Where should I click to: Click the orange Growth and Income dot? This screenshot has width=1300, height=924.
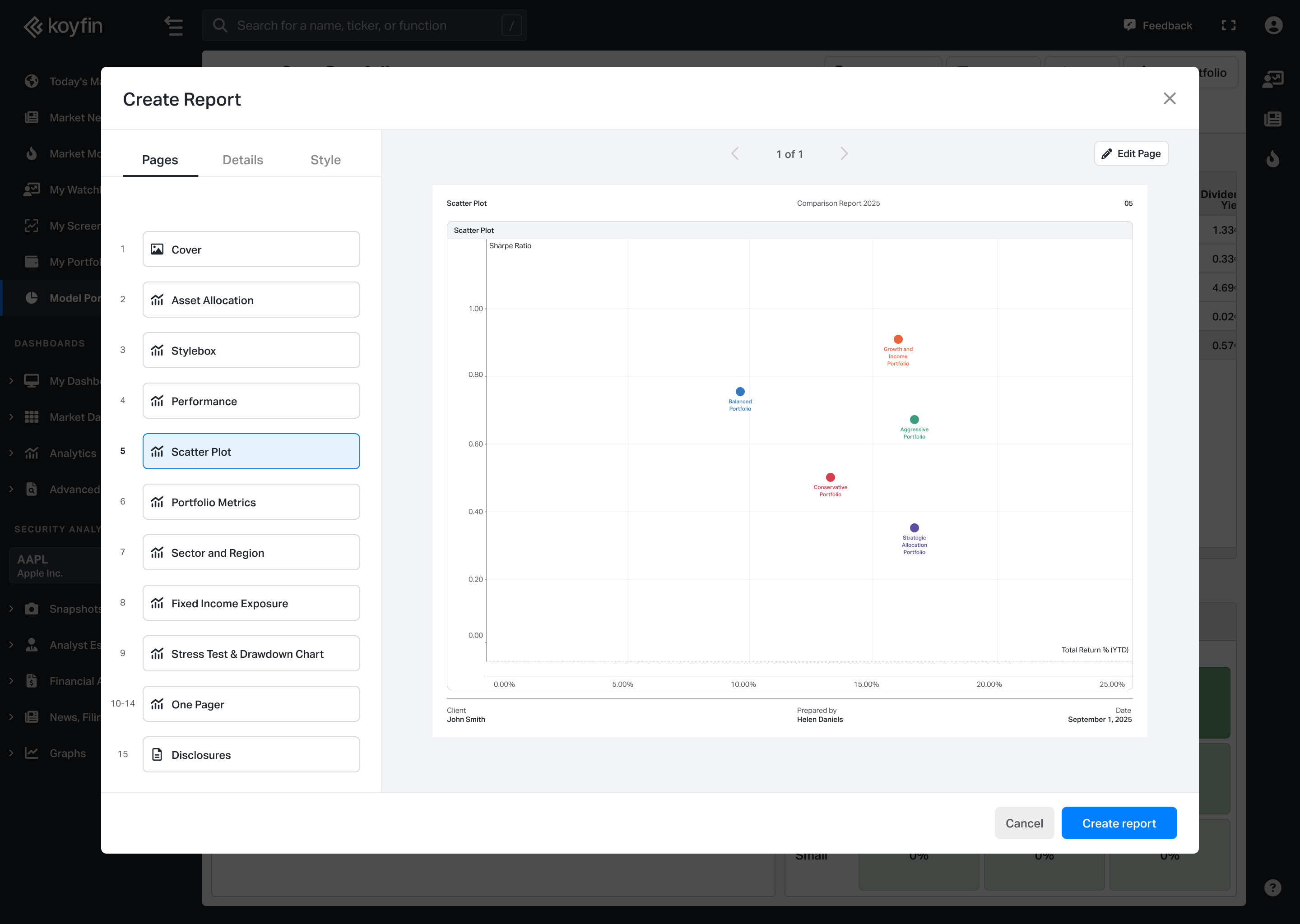click(898, 339)
